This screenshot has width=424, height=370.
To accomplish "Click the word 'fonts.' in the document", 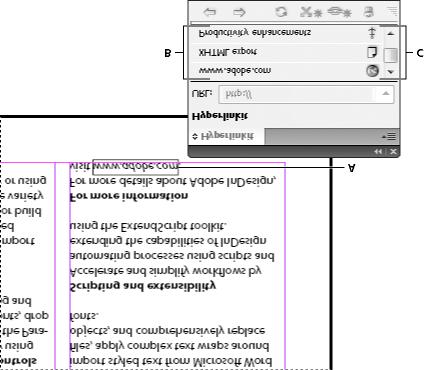I will coord(84,315).
